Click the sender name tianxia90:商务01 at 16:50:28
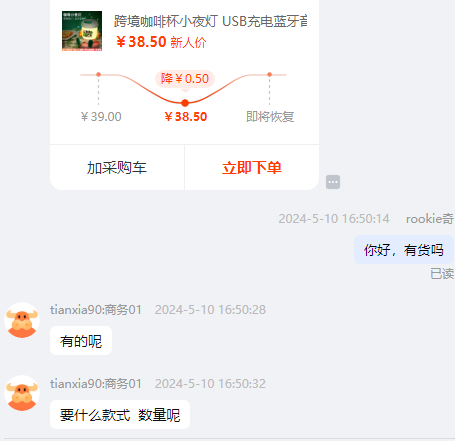 [x=96, y=310]
